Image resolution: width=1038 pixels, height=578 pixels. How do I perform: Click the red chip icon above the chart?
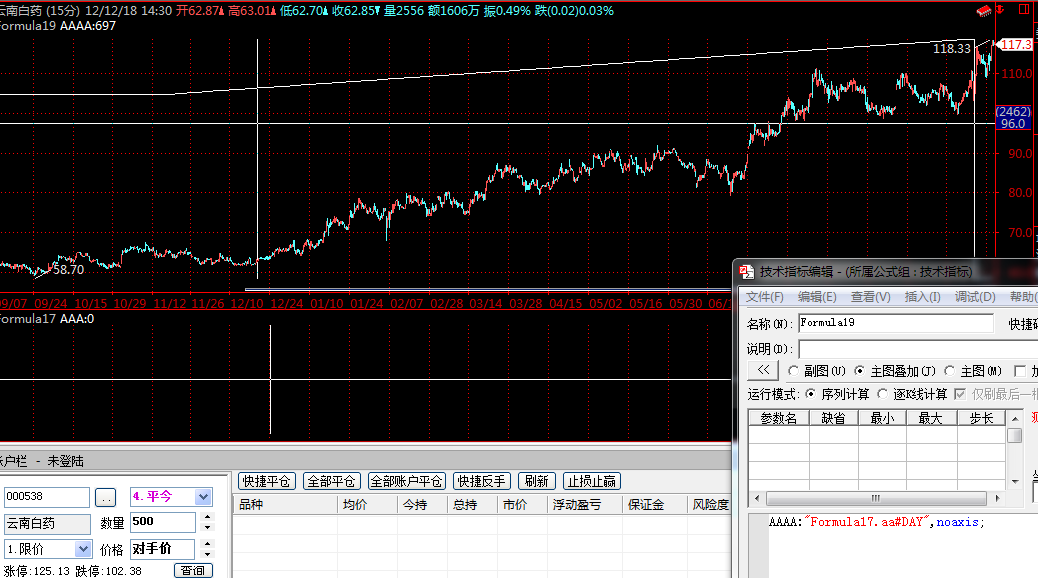(x=983, y=11)
